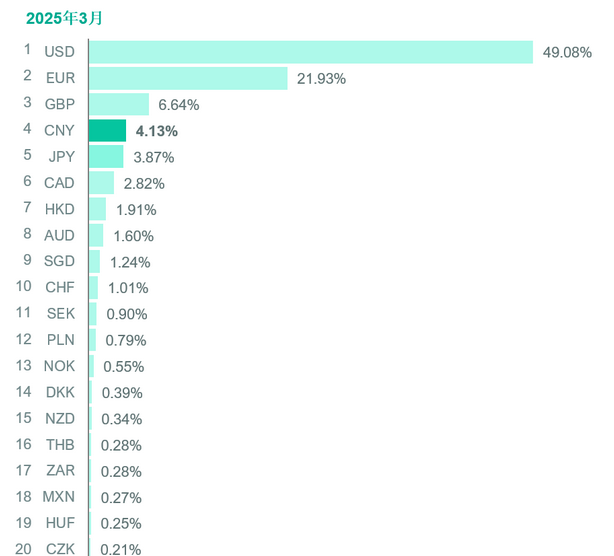Select the USD bar in the chart
Screen dimensions: 614x556
[310, 52]
